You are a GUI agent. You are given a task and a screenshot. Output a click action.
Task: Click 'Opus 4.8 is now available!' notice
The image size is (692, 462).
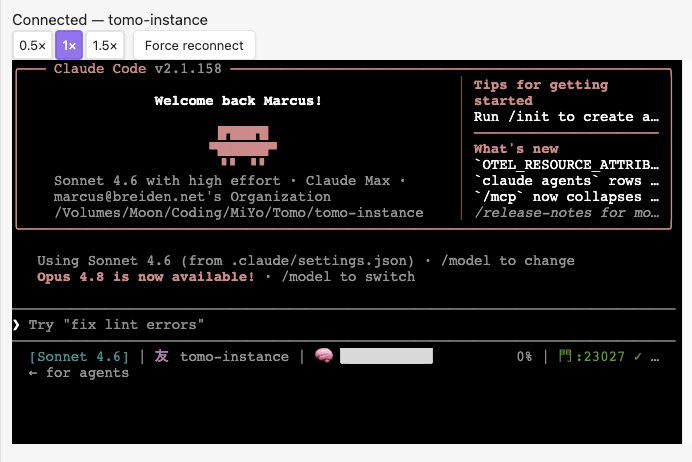coord(146,277)
